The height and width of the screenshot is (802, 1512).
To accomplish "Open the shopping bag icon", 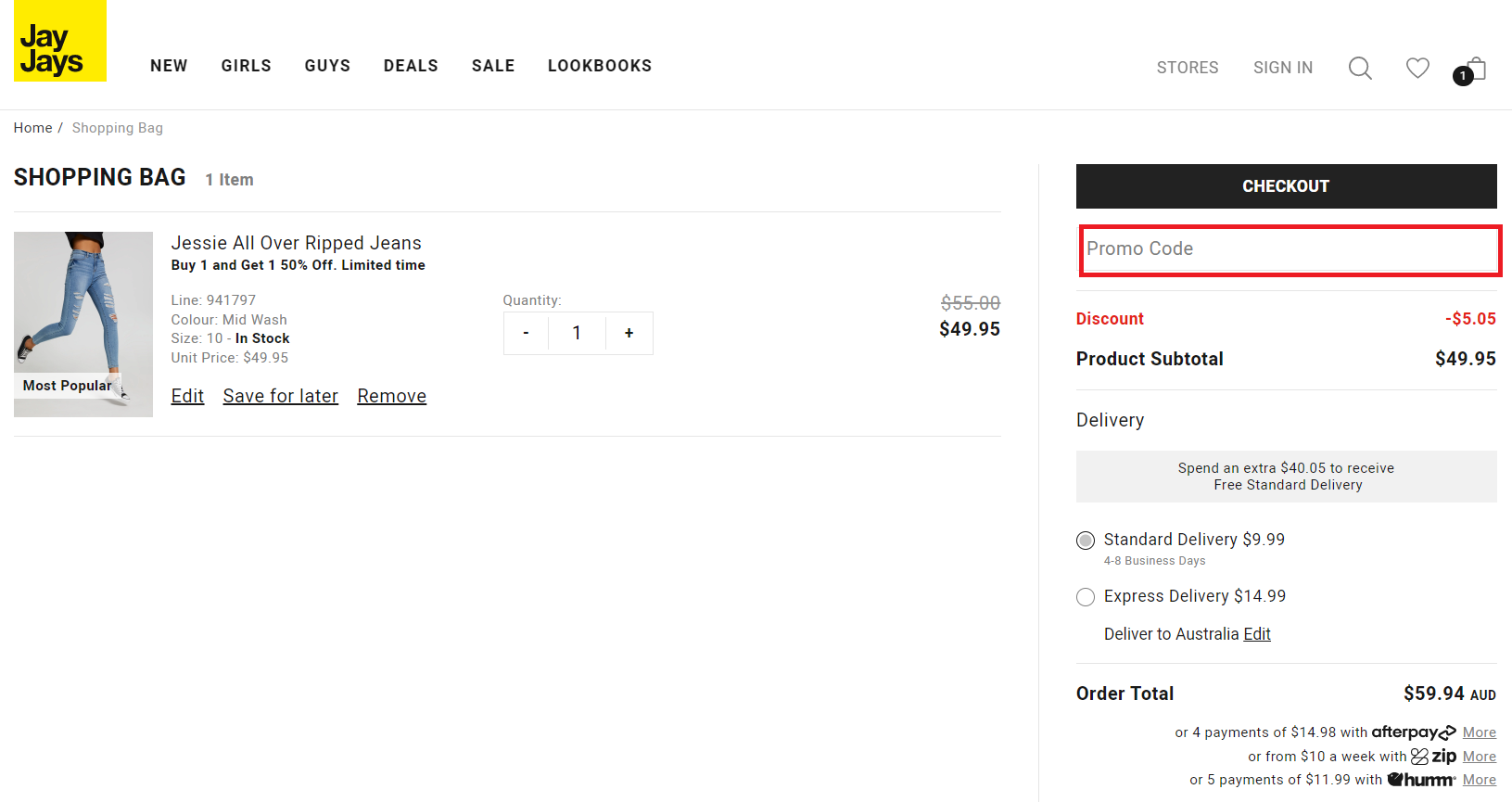I will click(x=1473, y=70).
